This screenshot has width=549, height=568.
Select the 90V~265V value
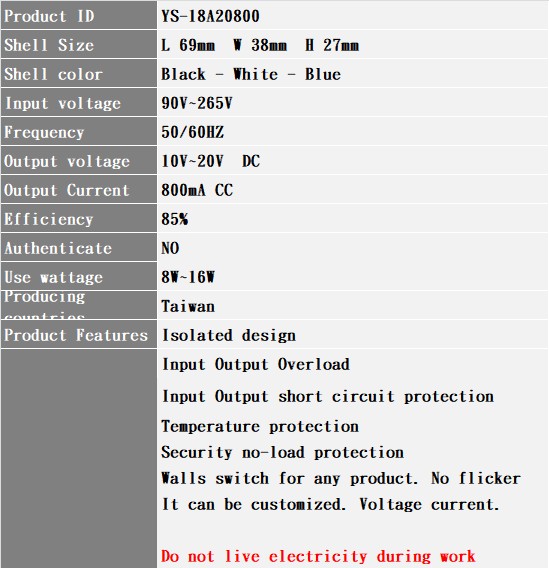pyautogui.click(x=197, y=103)
